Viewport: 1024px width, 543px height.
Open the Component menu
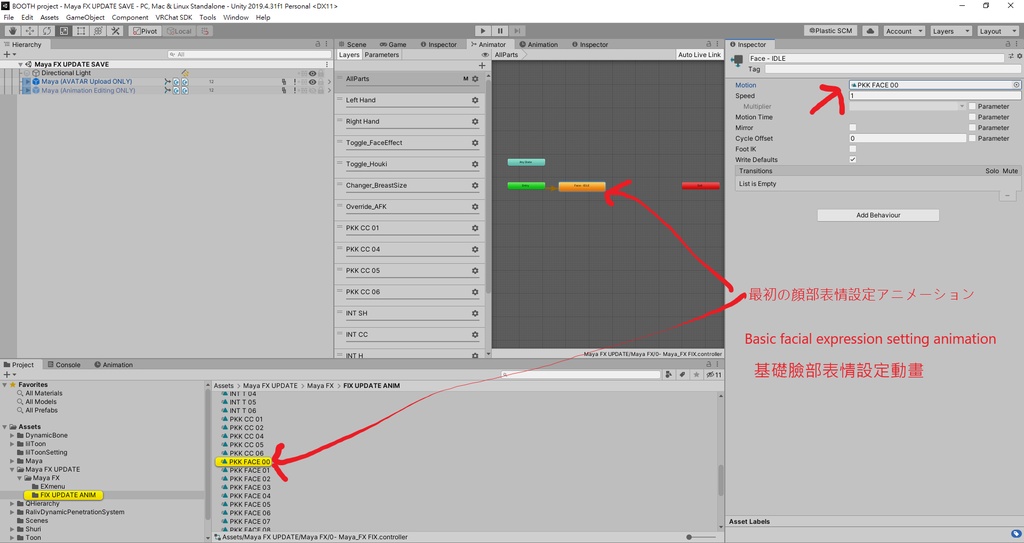coord(130,18)
